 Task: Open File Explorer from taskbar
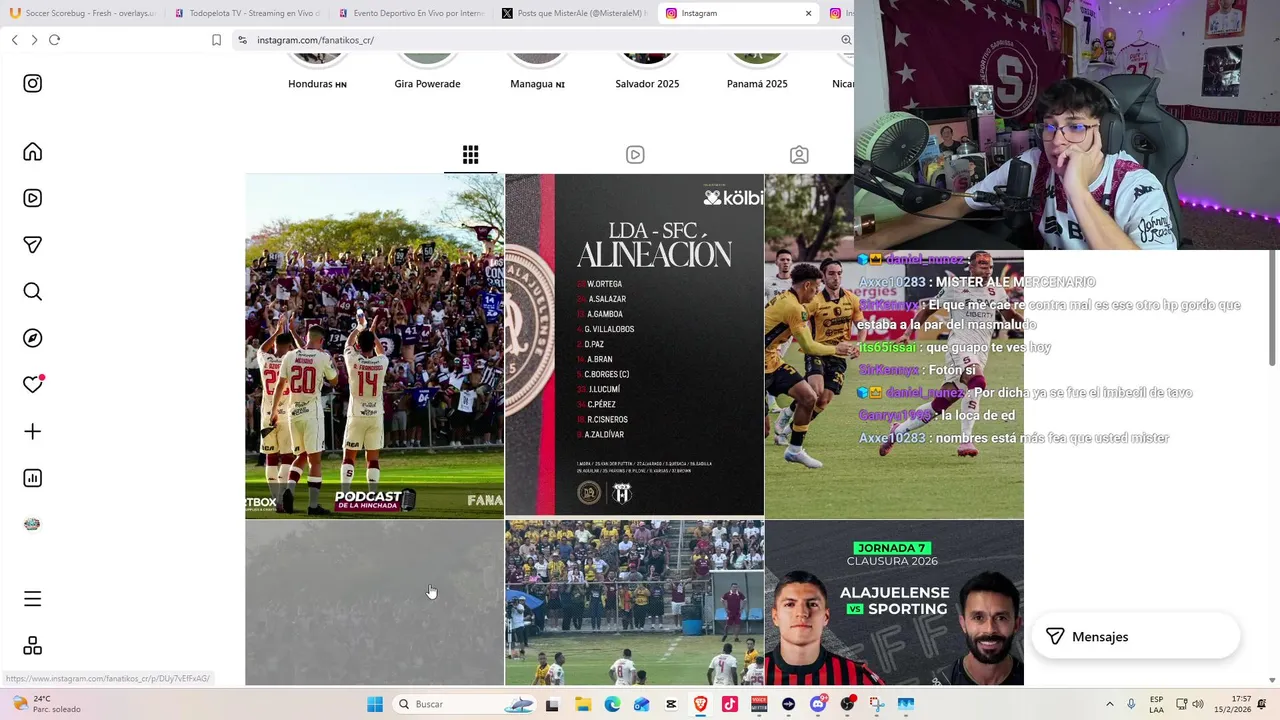[583, 704]
